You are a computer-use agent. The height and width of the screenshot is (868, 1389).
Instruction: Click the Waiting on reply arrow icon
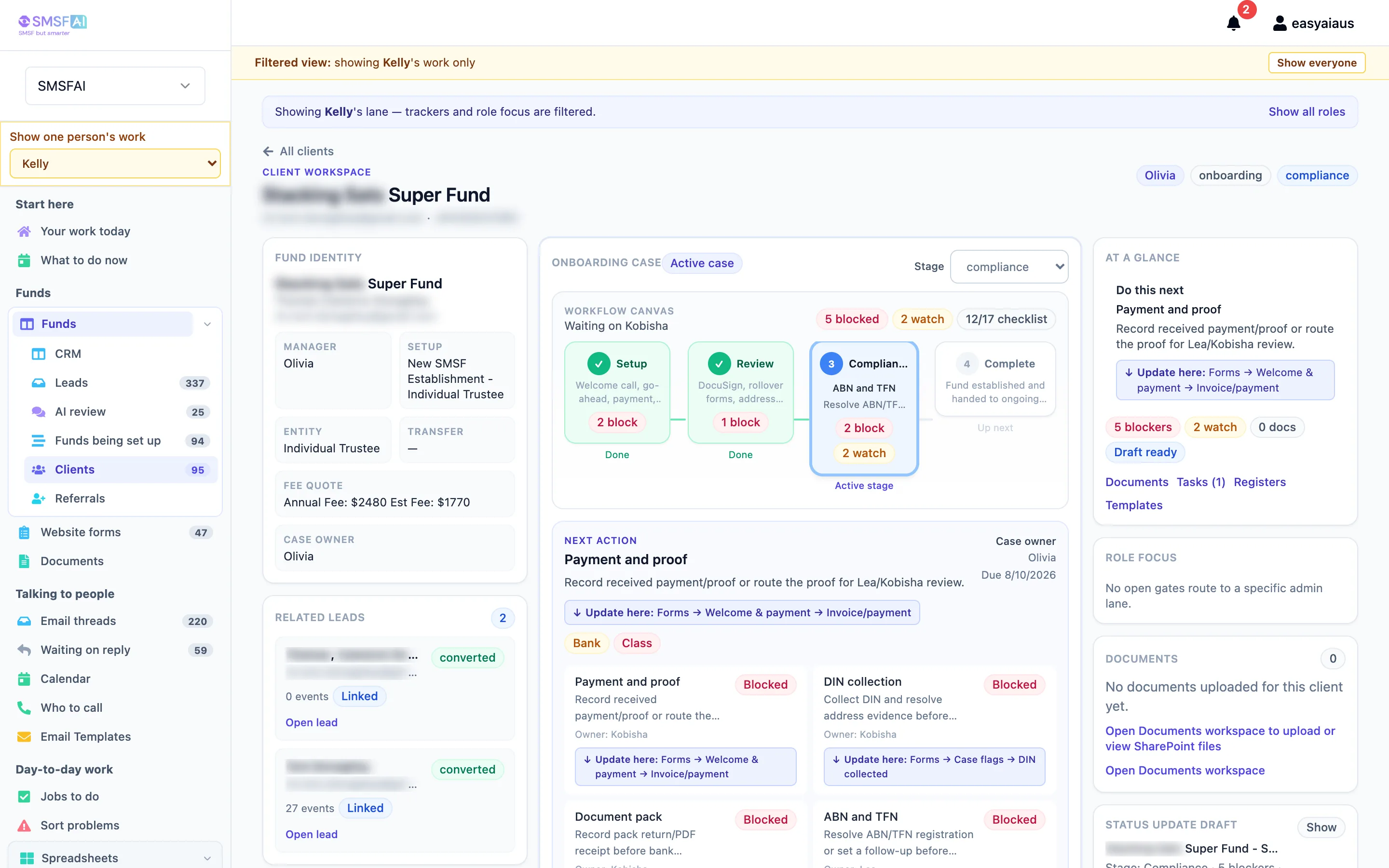[x=24, y=650]
